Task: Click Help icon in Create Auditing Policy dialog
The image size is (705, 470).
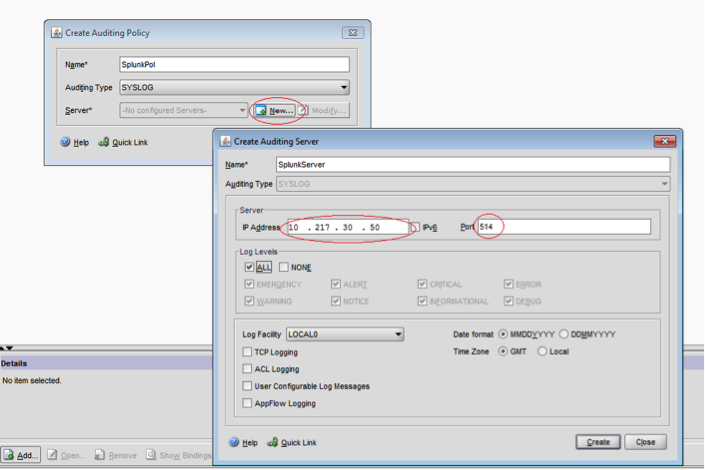Action: 66,143
